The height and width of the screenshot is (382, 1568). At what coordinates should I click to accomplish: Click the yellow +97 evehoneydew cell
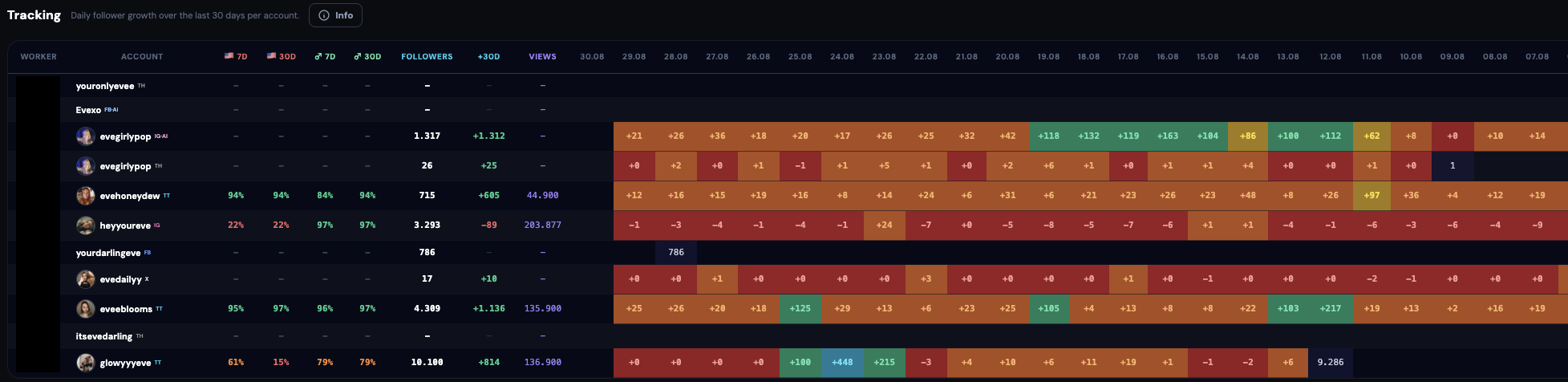point(1371,196)
